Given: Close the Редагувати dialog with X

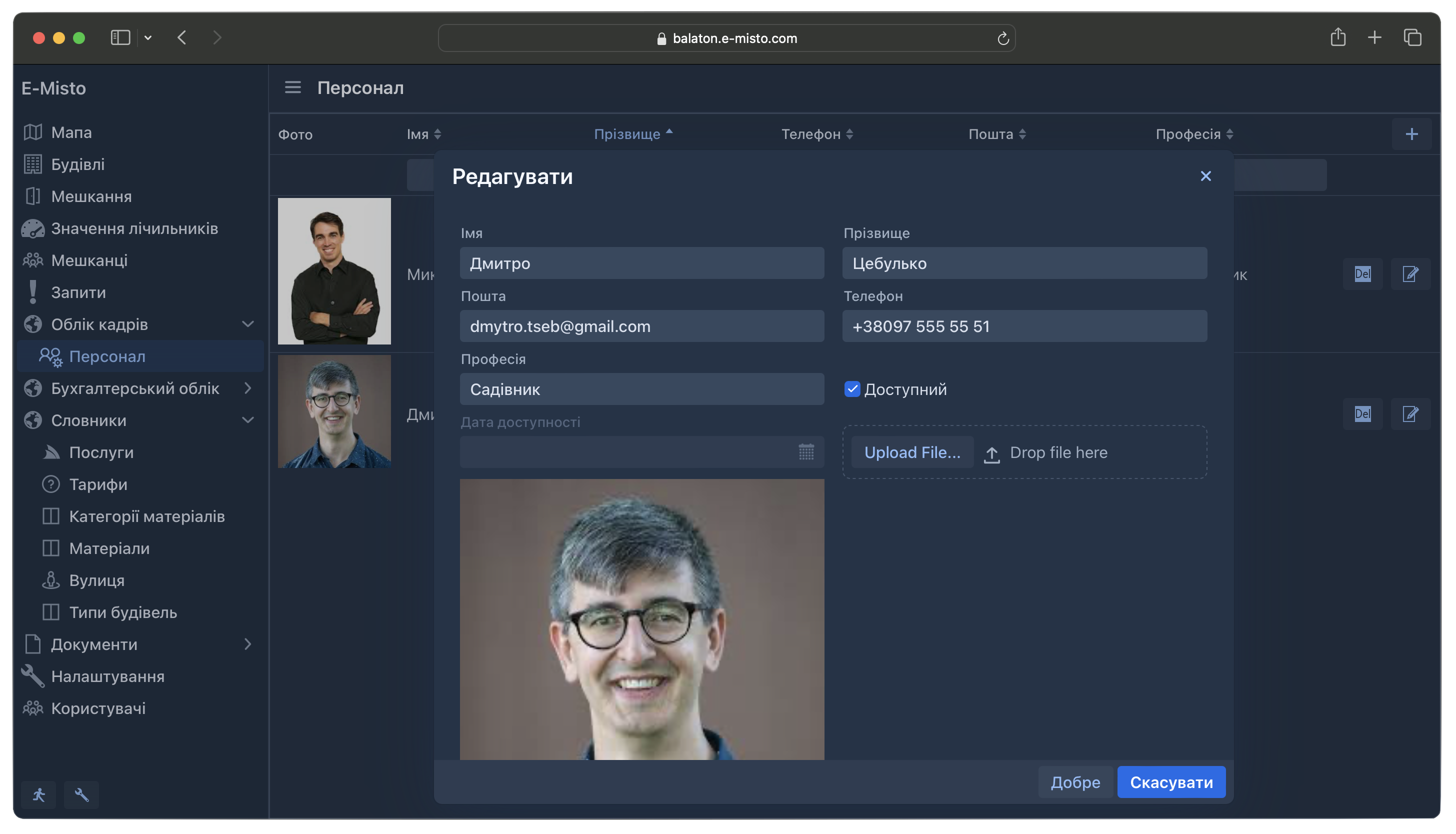Looking at the screenshot, I should click(x=1205, y=176).
